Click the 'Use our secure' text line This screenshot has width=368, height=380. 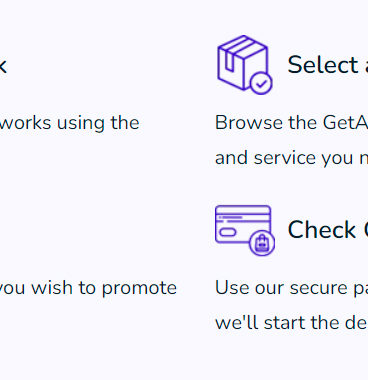coord(291,288)
